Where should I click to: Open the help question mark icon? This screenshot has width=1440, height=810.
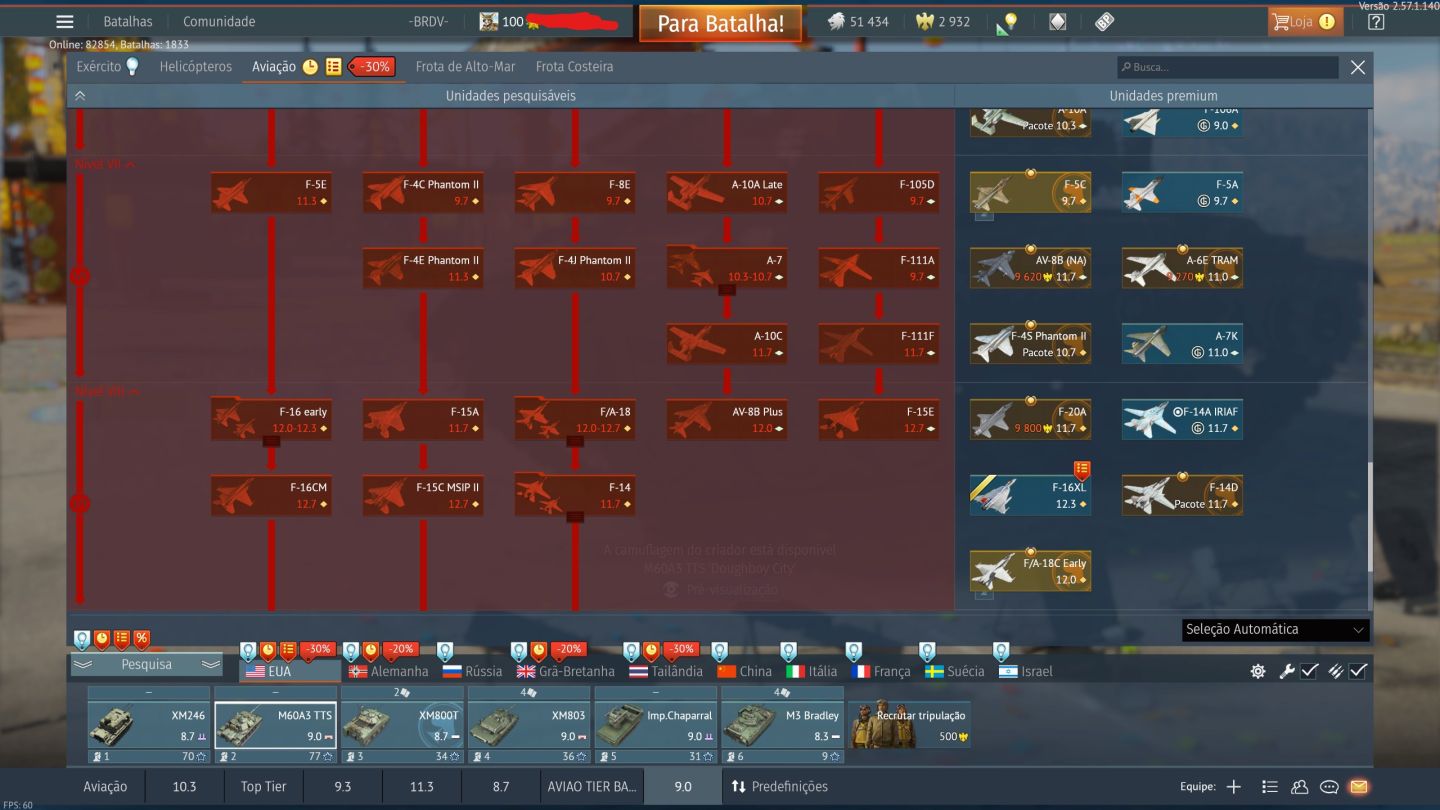point(1376,22)
